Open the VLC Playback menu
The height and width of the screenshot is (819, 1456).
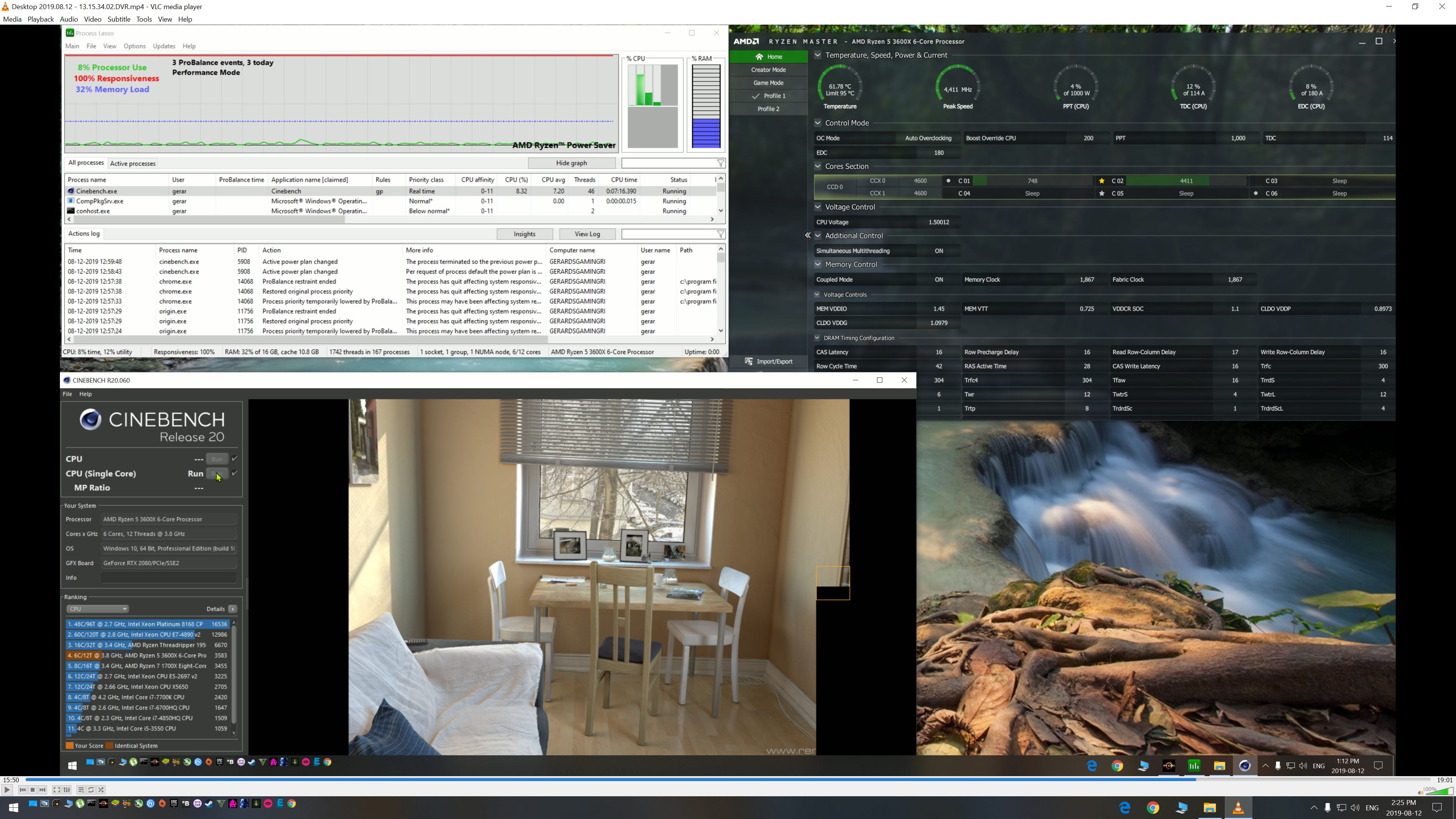tap(41, 19)
